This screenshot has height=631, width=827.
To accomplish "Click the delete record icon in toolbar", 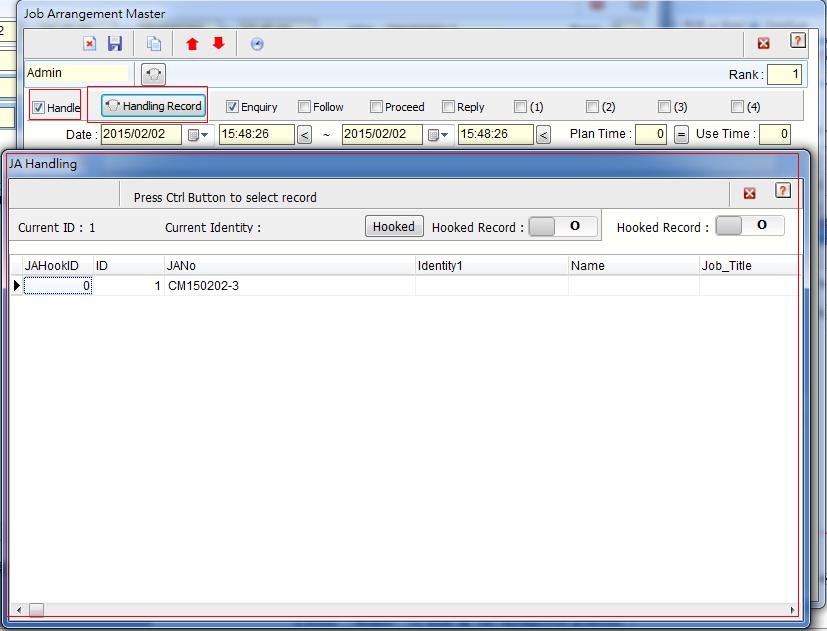I will (90, 44).
